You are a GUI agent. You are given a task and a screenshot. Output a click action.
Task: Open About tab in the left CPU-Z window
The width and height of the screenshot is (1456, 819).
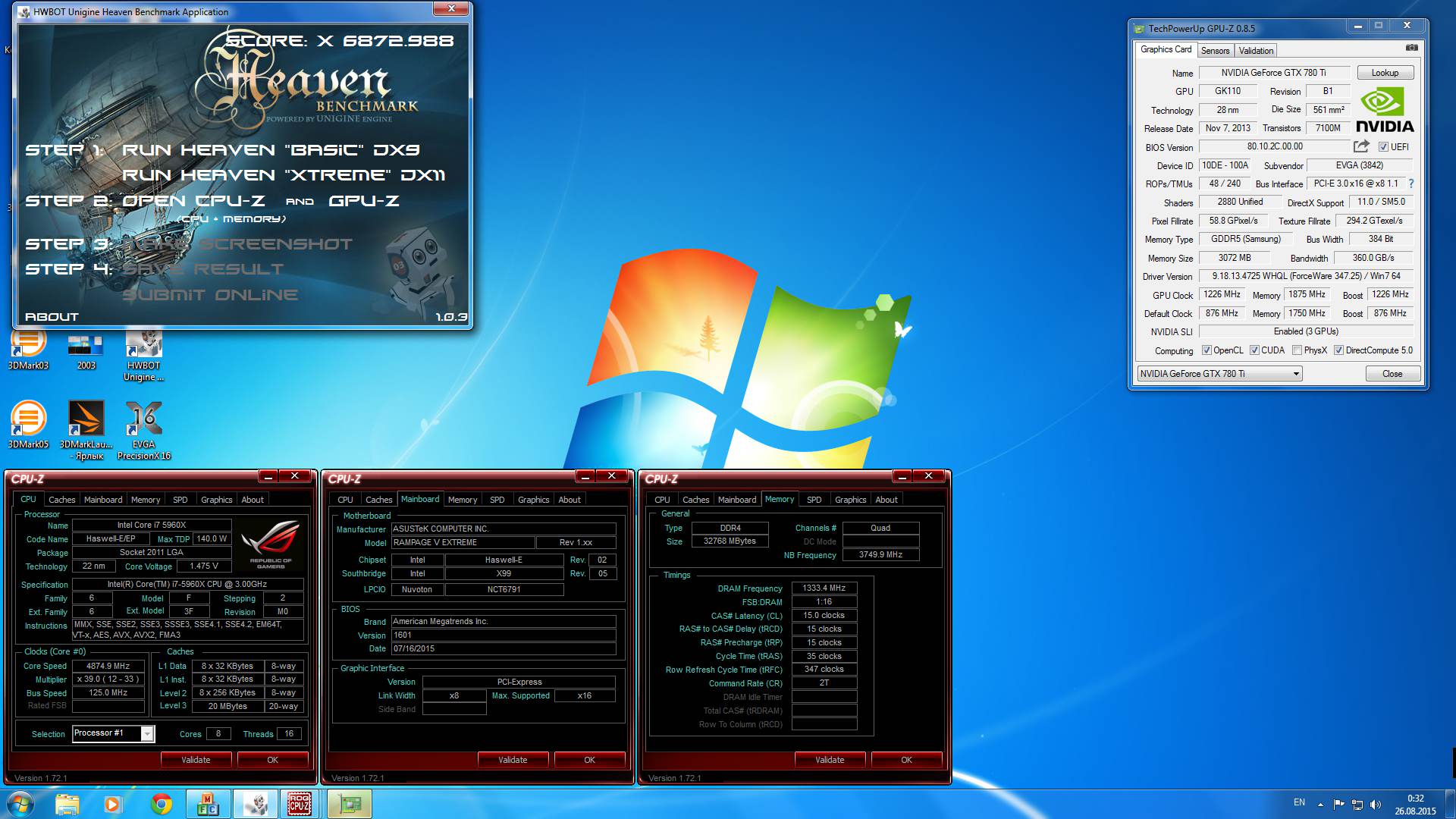coord(253,500)
